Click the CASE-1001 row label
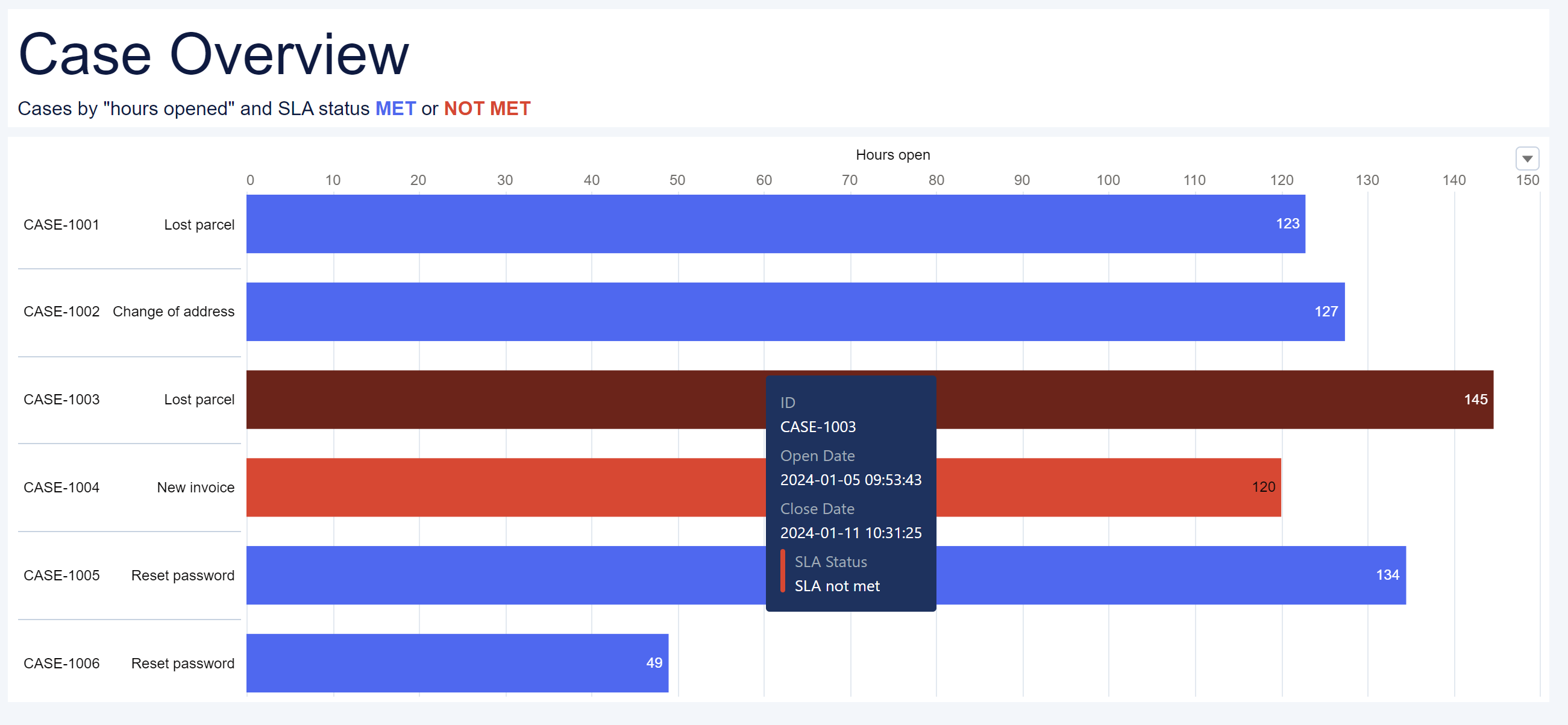The width and height of the screenshot is (1568, 725). tap(61, 225)
